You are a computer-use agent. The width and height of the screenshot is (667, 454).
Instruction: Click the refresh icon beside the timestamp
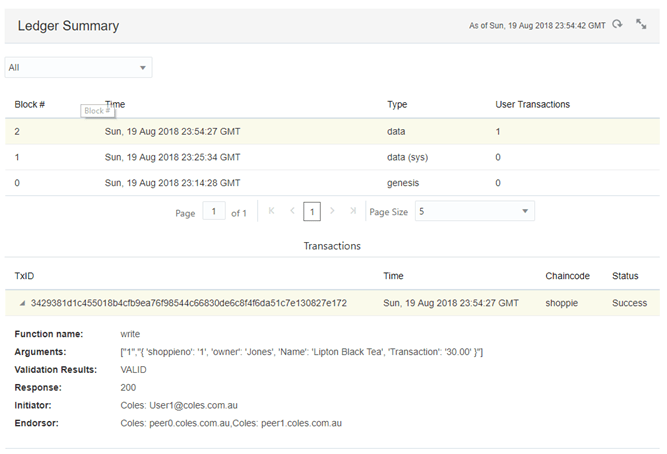click(618, 25)
